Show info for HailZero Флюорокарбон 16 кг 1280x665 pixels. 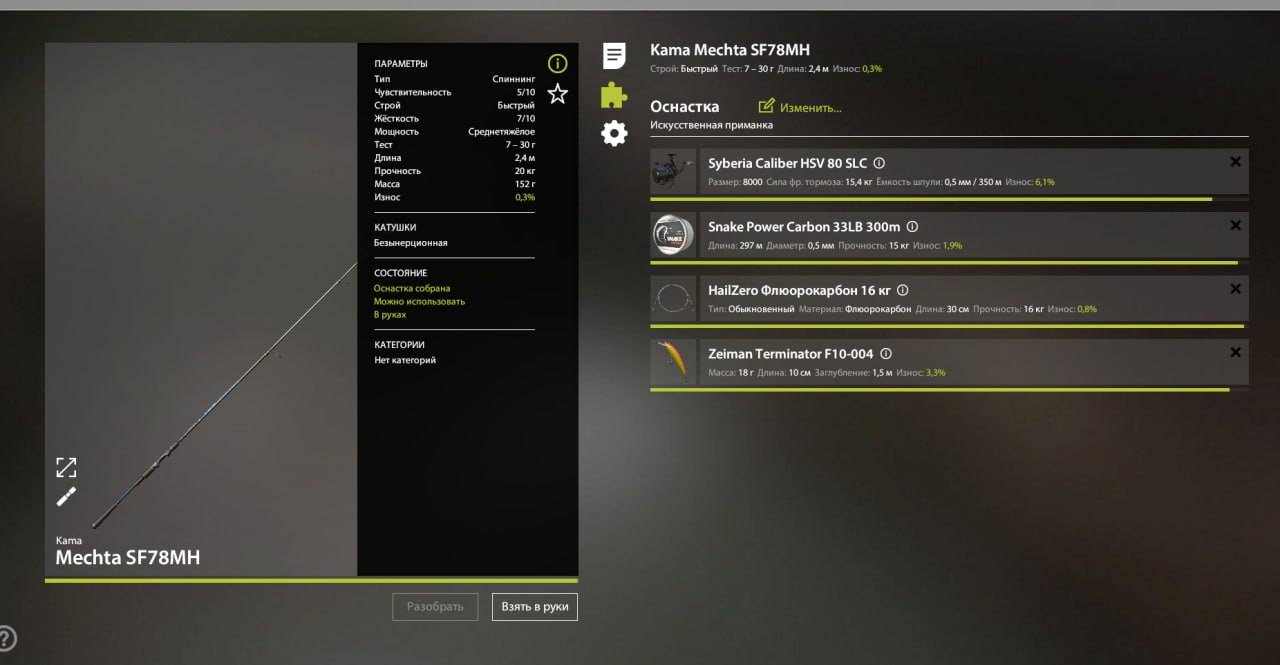(x=903, y=290)
